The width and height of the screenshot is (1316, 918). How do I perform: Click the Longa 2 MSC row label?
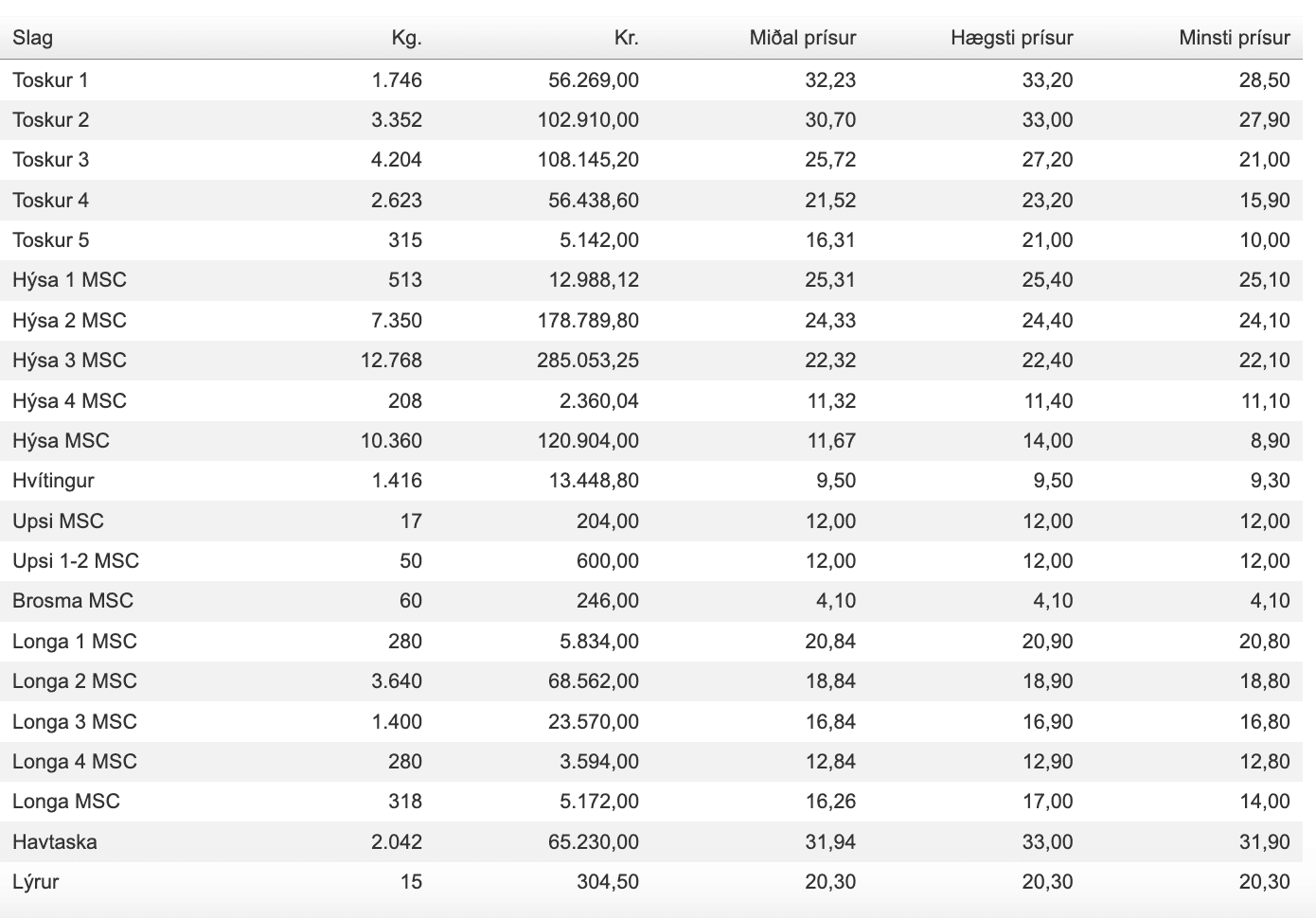[75, 681]
